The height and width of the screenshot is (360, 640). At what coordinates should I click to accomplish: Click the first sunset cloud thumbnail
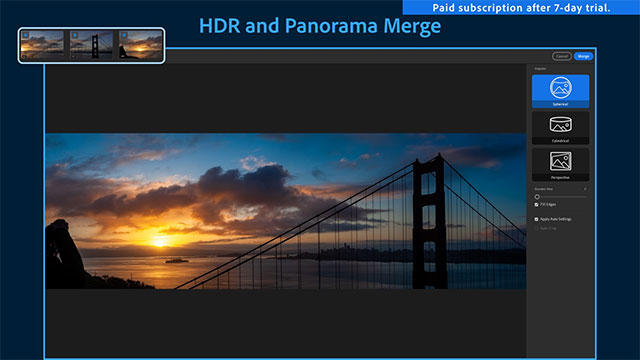42,45
